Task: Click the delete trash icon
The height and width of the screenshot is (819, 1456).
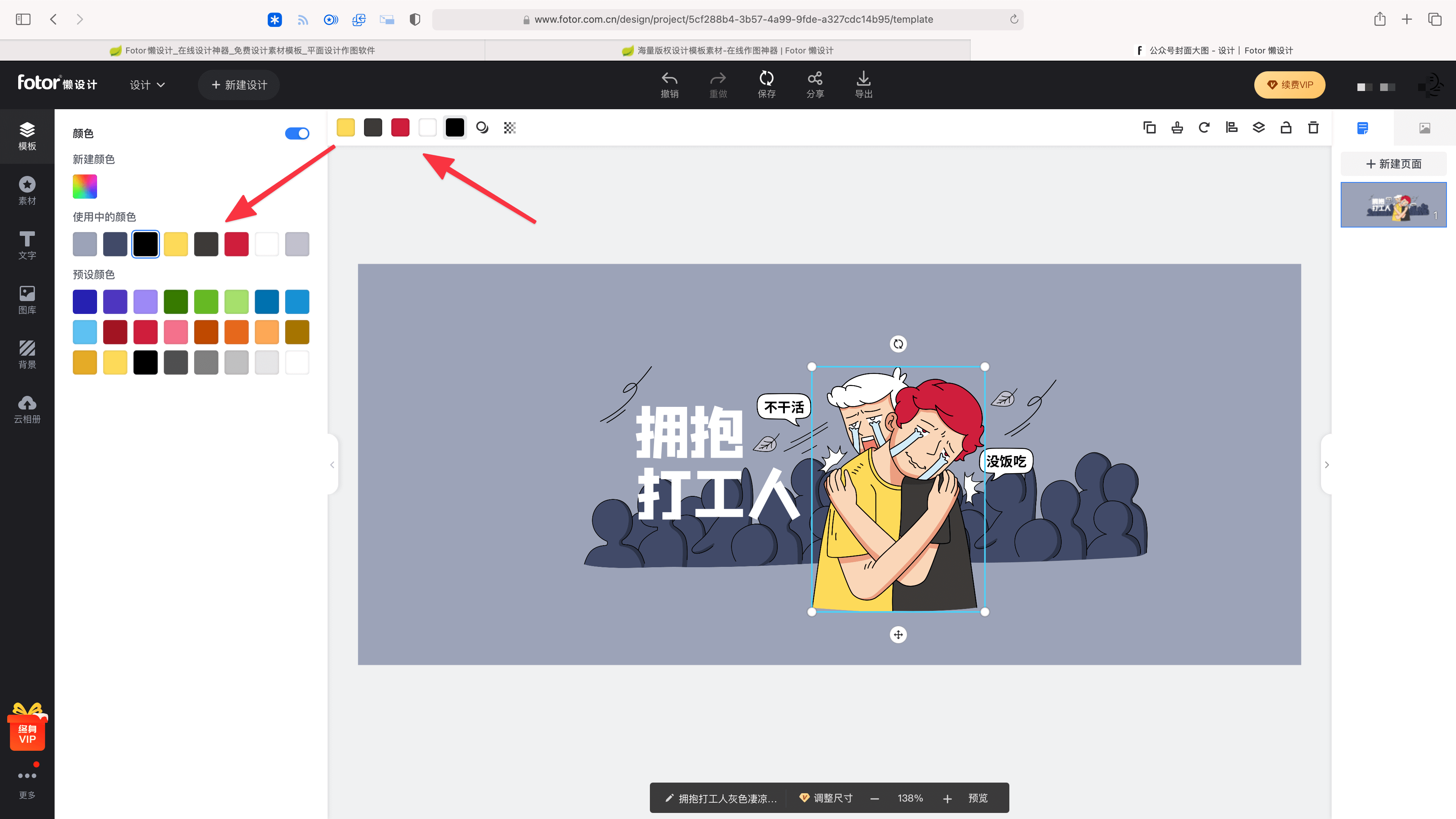Action: coord(1313,128)
